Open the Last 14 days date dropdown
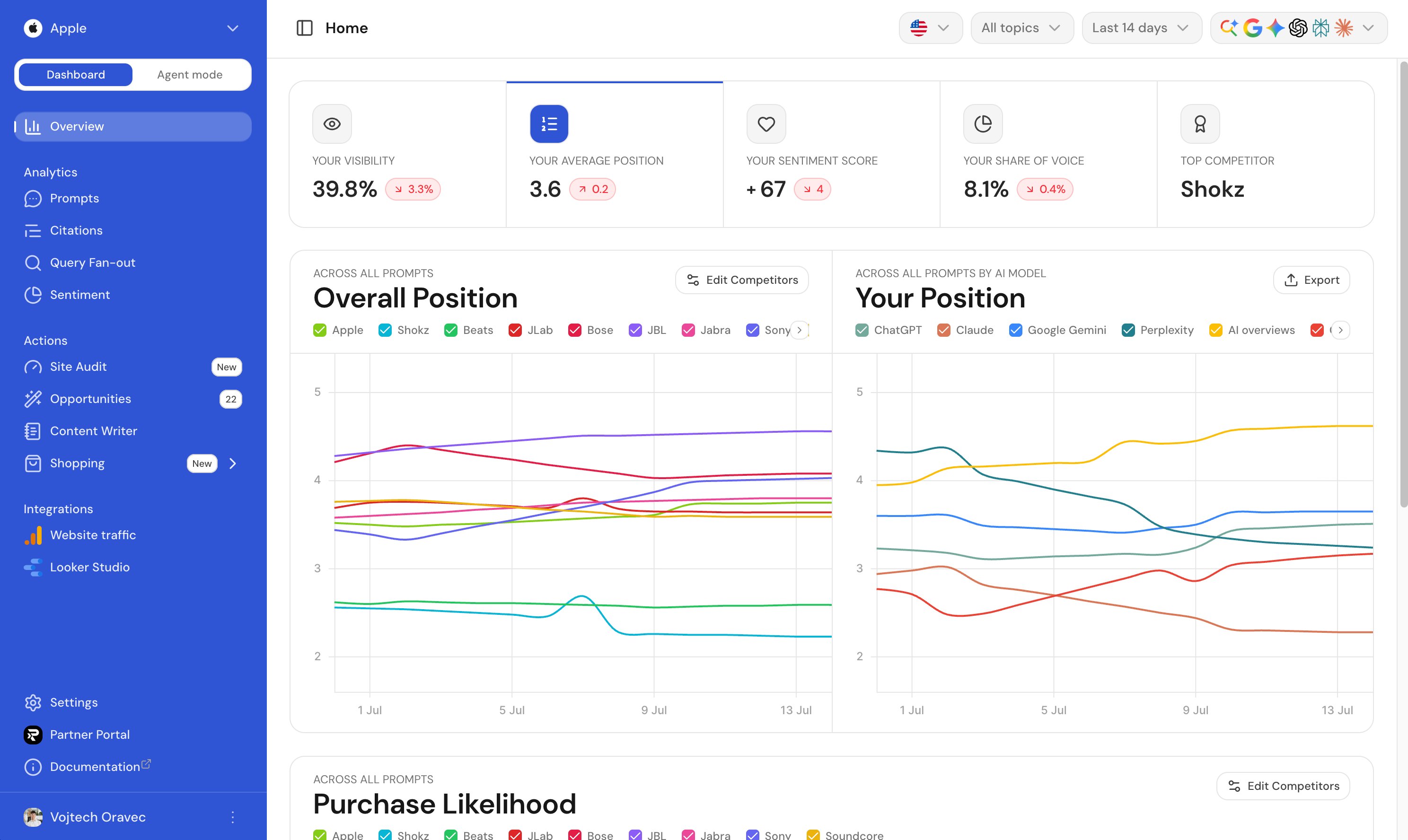 (x=1141, y=28)
